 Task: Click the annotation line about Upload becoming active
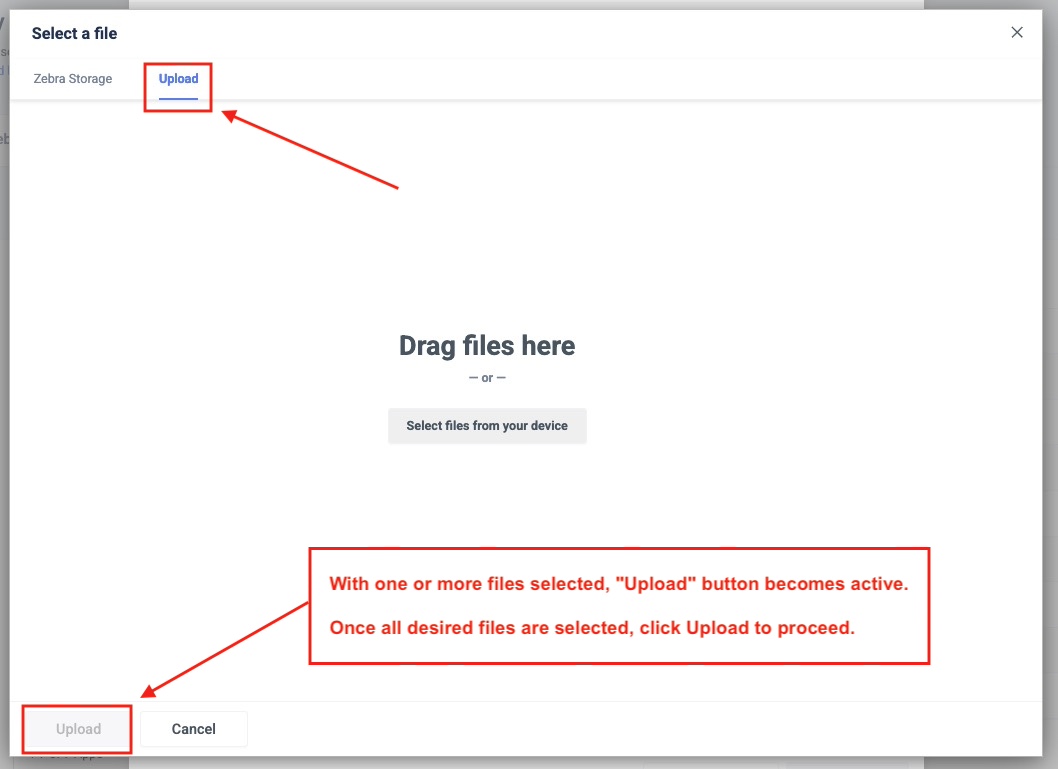click(x=619, y=584)
